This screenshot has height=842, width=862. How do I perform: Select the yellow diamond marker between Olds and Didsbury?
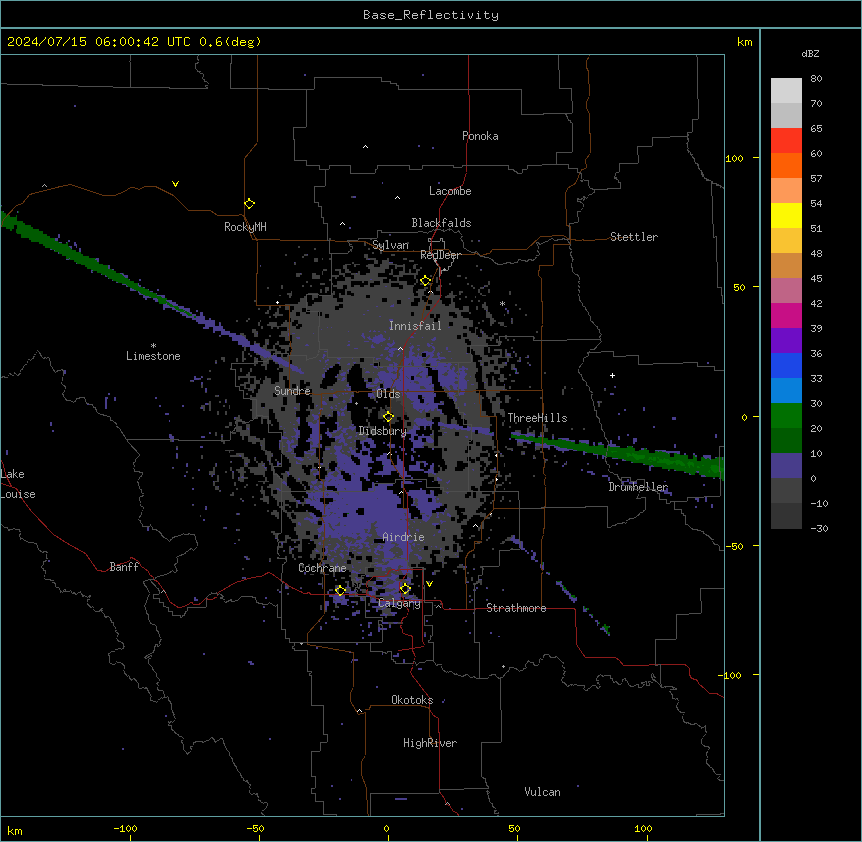tap(389, 417)
